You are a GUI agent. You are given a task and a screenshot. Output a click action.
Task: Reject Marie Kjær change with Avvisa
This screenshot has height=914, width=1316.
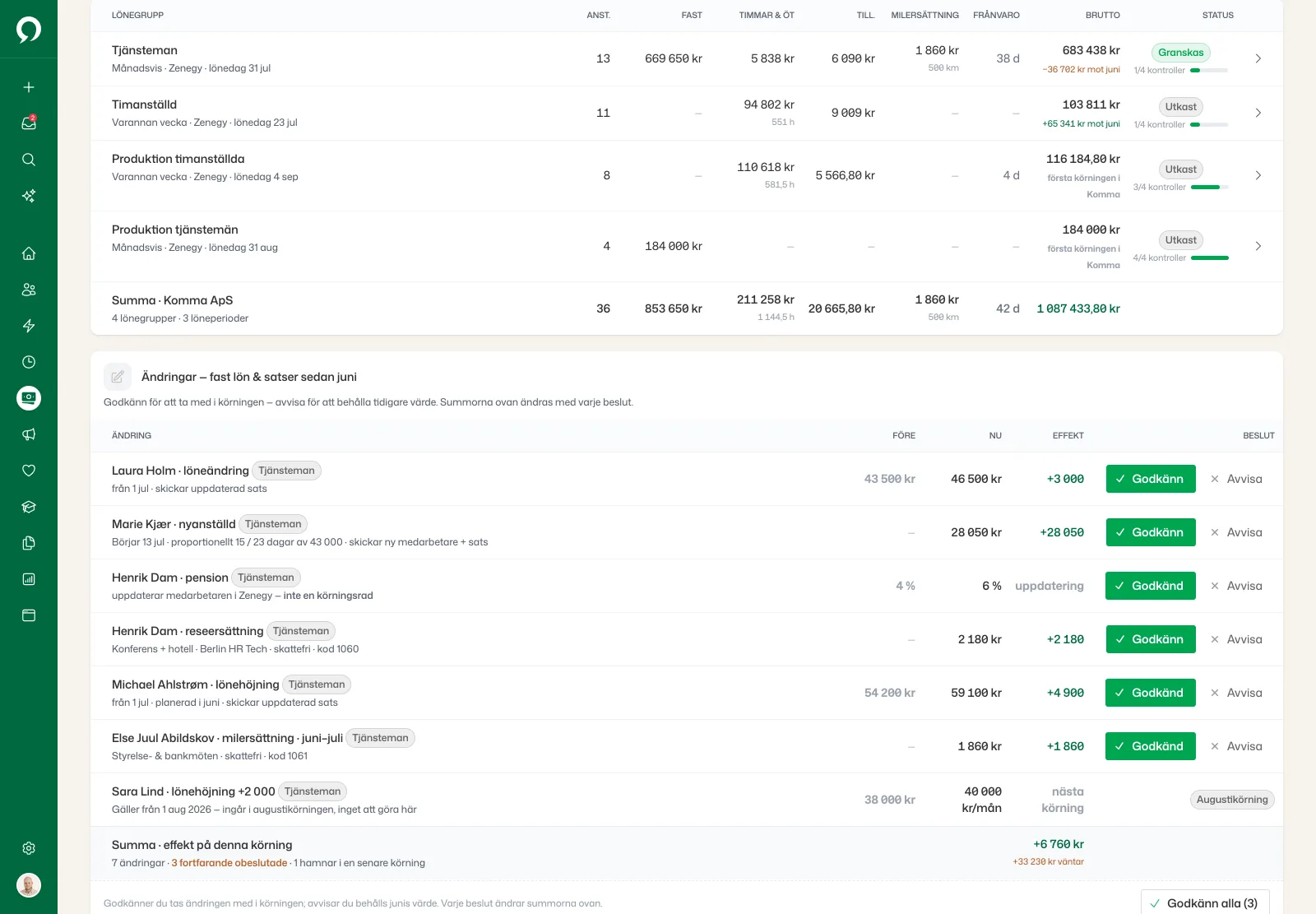(x=1236, y=532)
